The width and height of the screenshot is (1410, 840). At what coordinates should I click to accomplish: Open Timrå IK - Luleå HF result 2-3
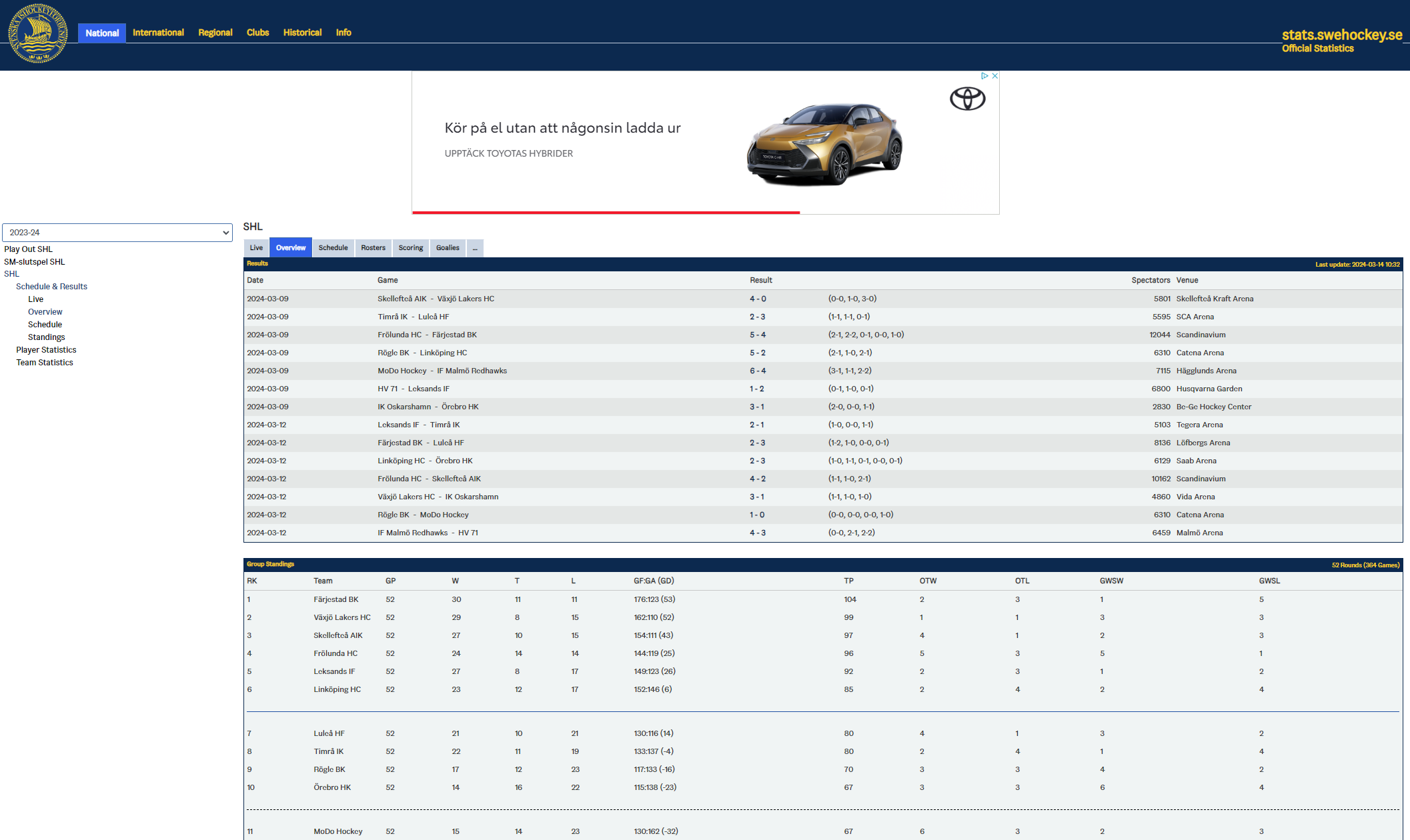point(758,317)
